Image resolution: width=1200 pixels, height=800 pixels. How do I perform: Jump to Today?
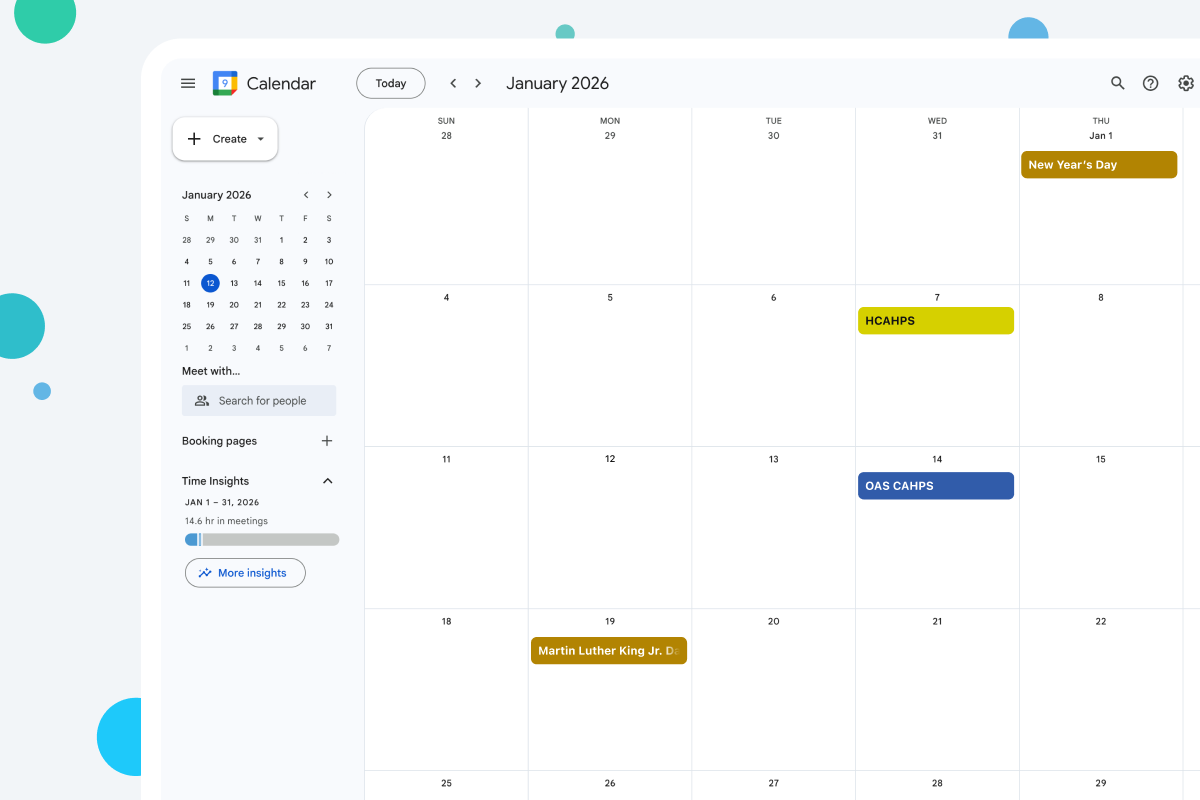tap(391, 83)
